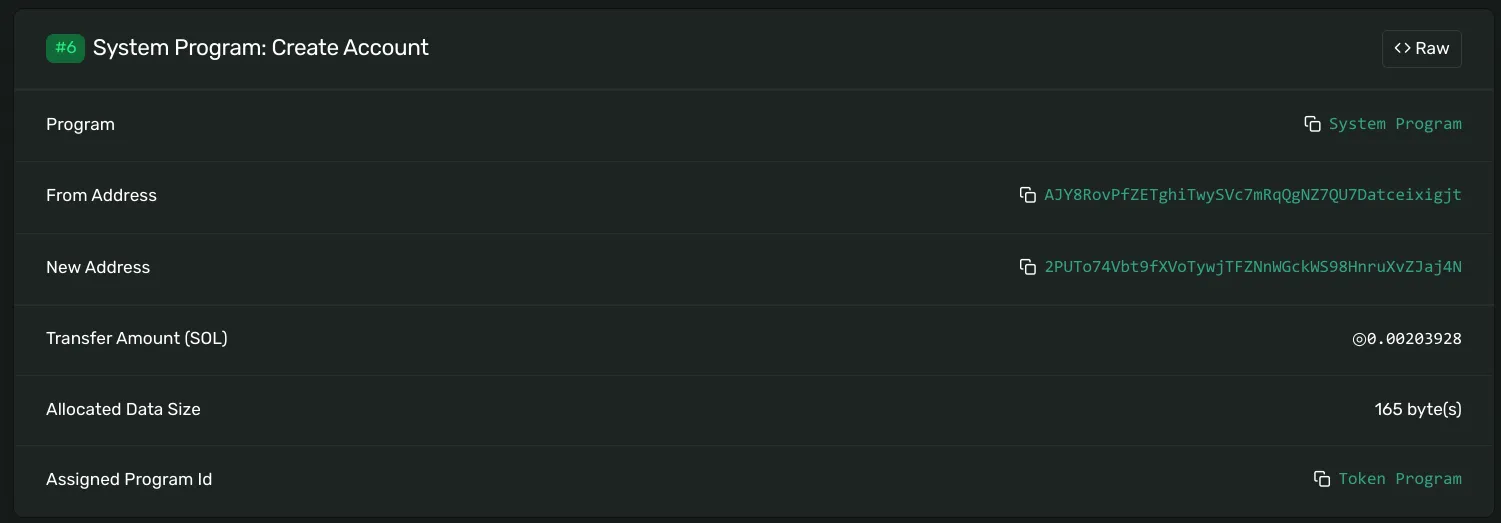This screenshot has width=1501, height=523.
Task: Copy the Token Program id
Action: point(1322,479)
